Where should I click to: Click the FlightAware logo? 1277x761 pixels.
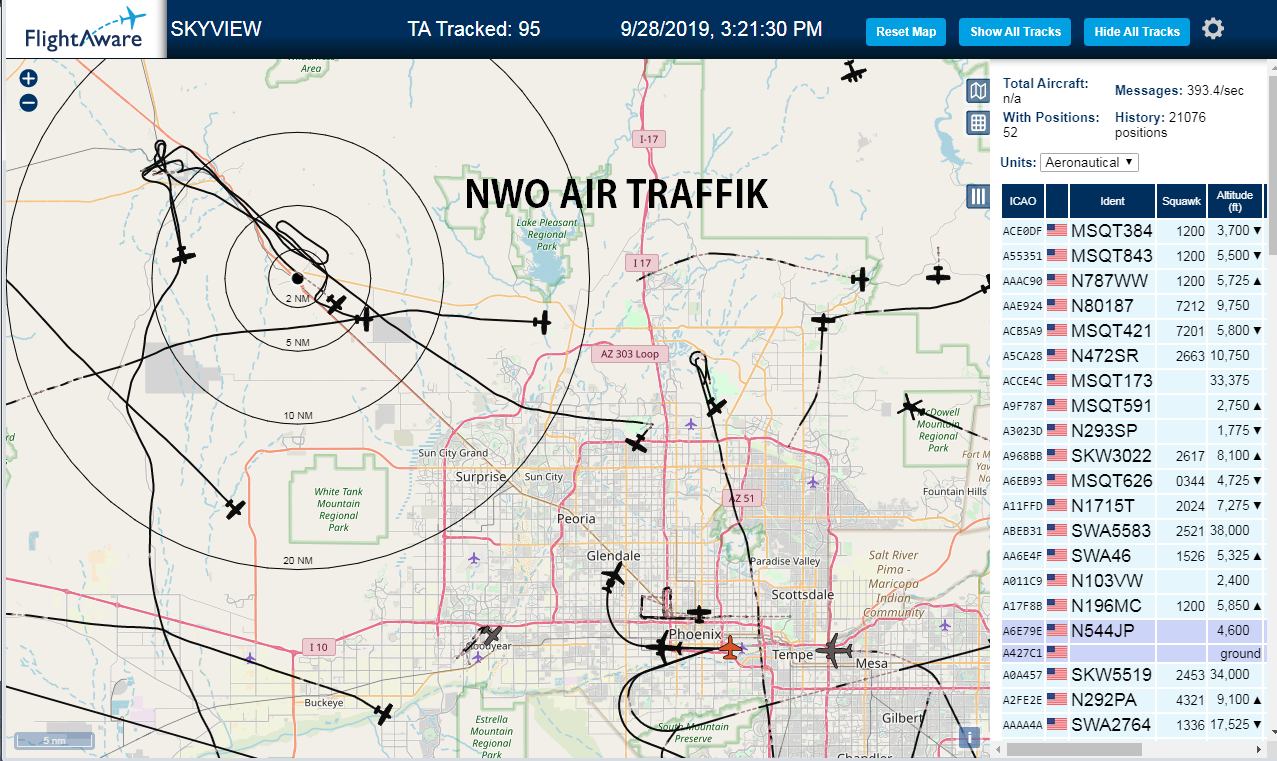pyautogui.click(x=84, y=30)
